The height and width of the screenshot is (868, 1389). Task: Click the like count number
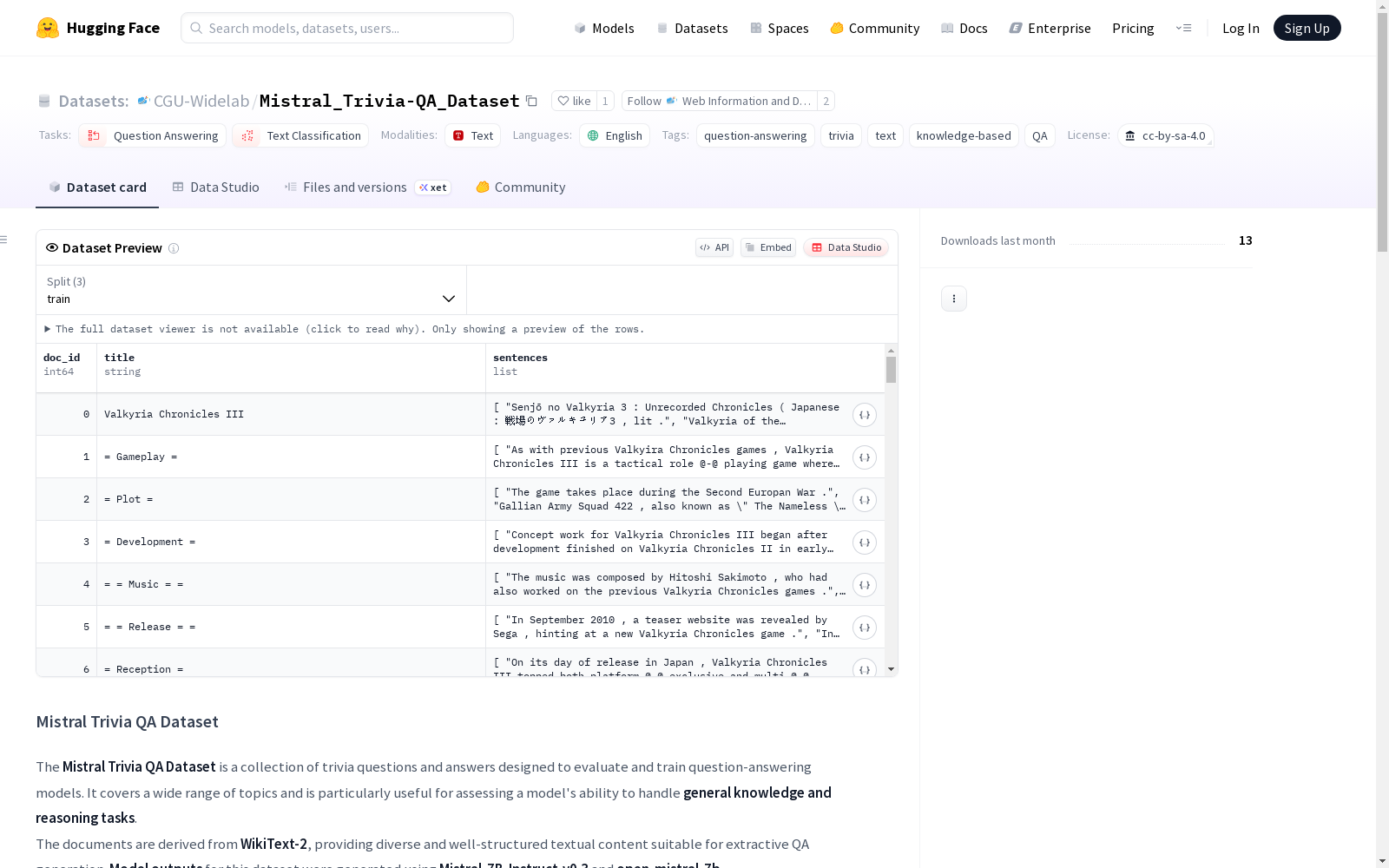point(605,101)
